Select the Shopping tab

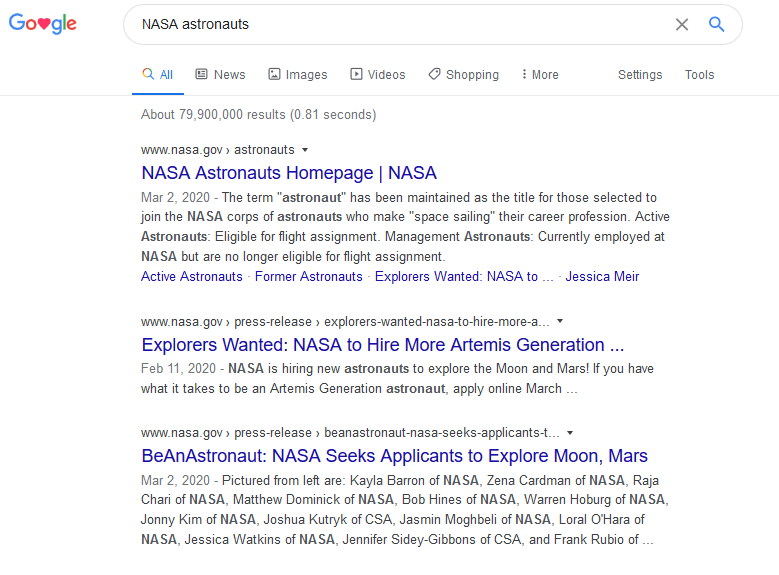(463, 75)
